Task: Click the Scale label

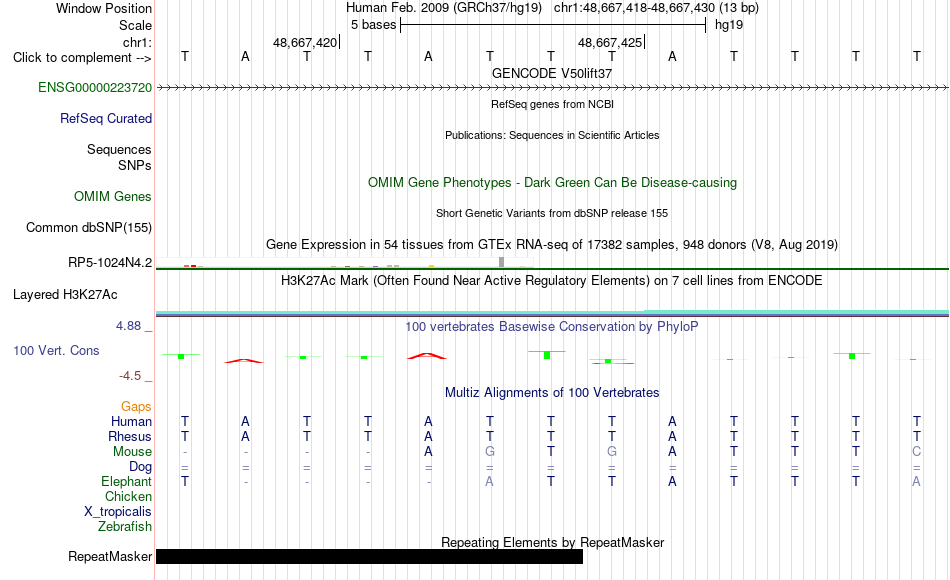Action: point(136,25)
